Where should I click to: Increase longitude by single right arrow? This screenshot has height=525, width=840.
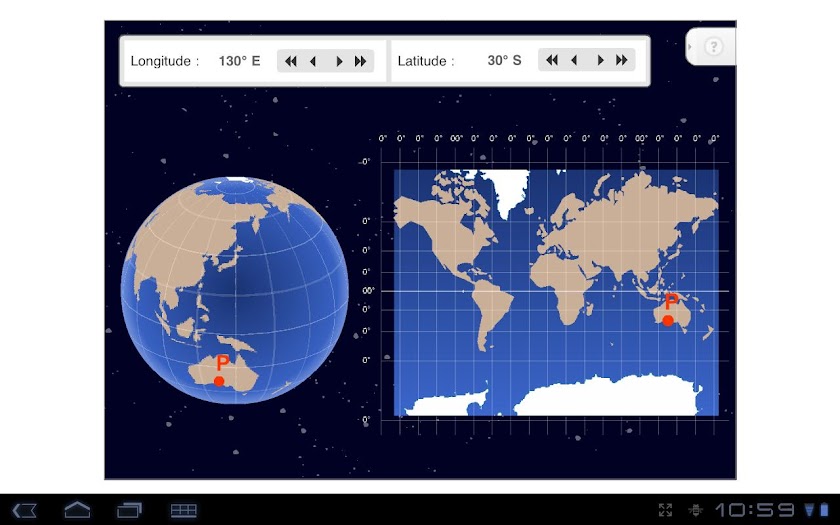pos(339,61)
